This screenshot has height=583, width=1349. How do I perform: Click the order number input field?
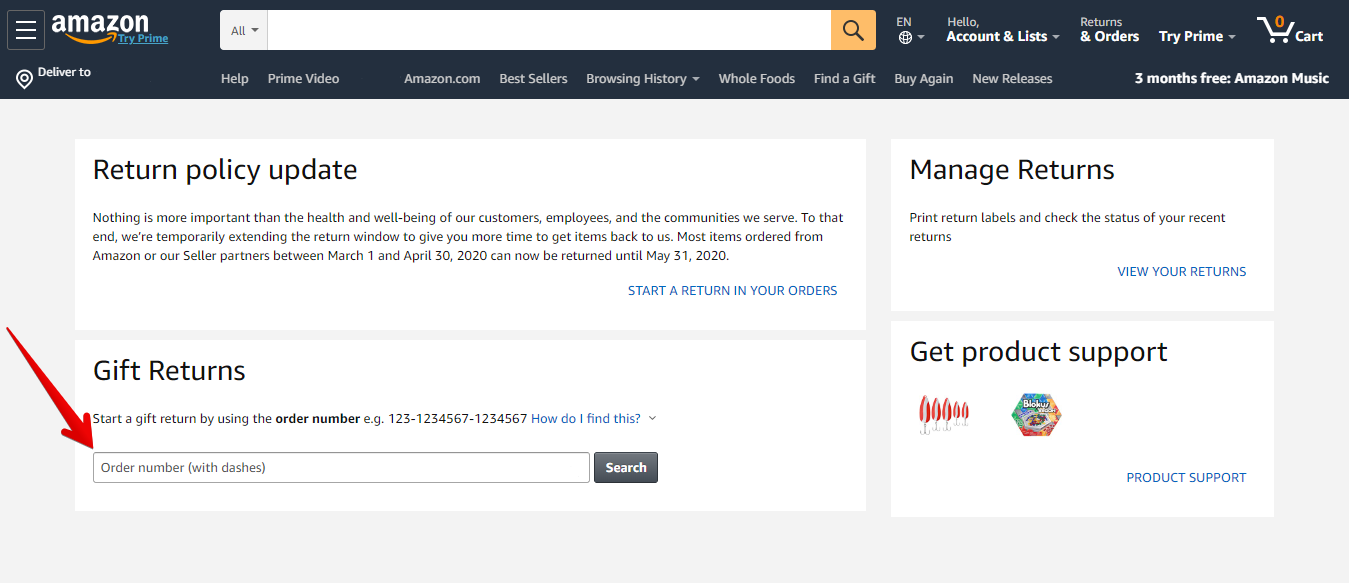(x=340, y=467)
